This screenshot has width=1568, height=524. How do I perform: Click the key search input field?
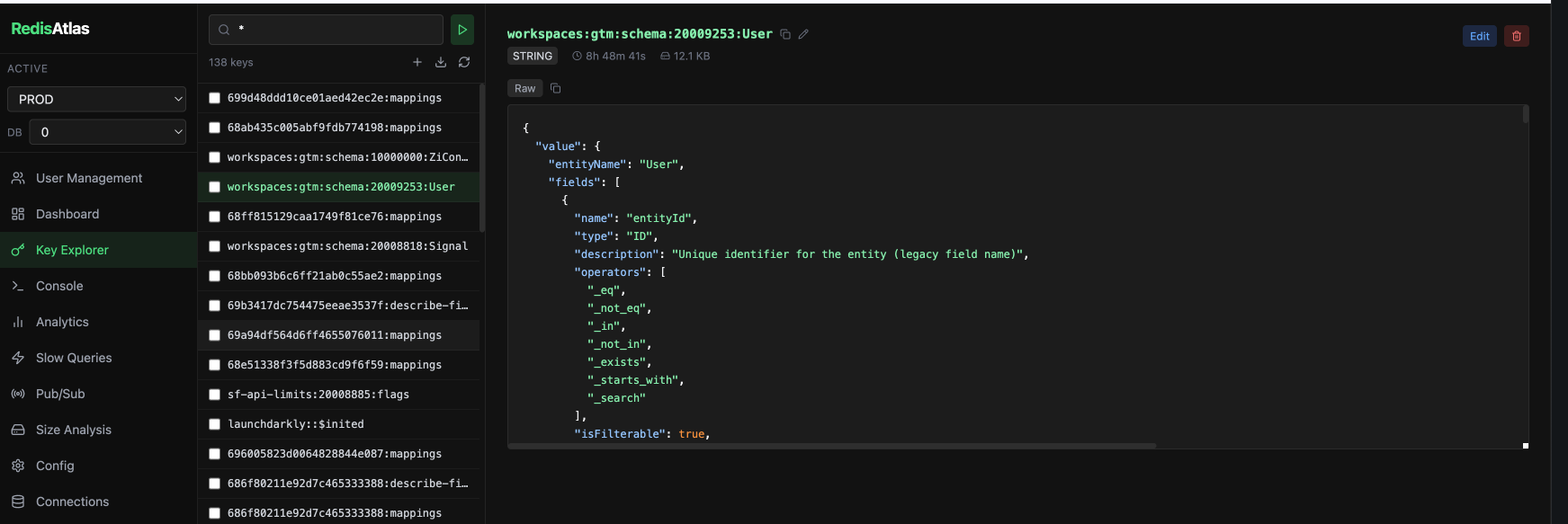(326, 30)
